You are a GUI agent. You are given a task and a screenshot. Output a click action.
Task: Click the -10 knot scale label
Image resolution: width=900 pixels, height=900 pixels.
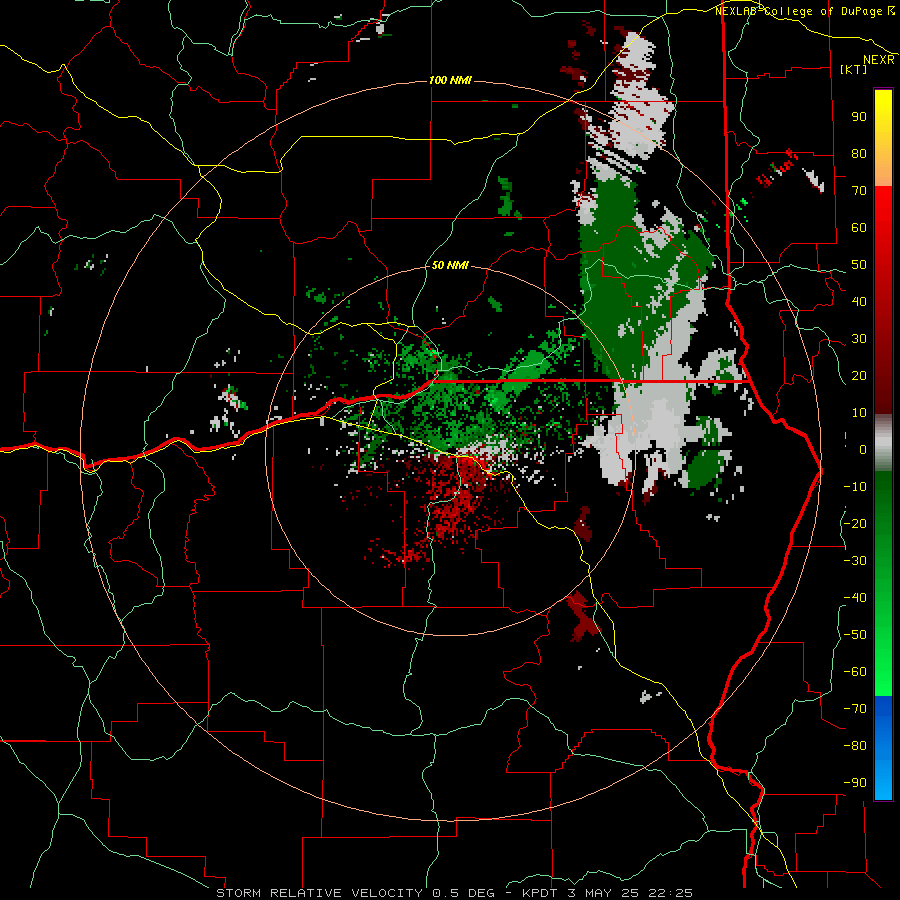point(855,487)
